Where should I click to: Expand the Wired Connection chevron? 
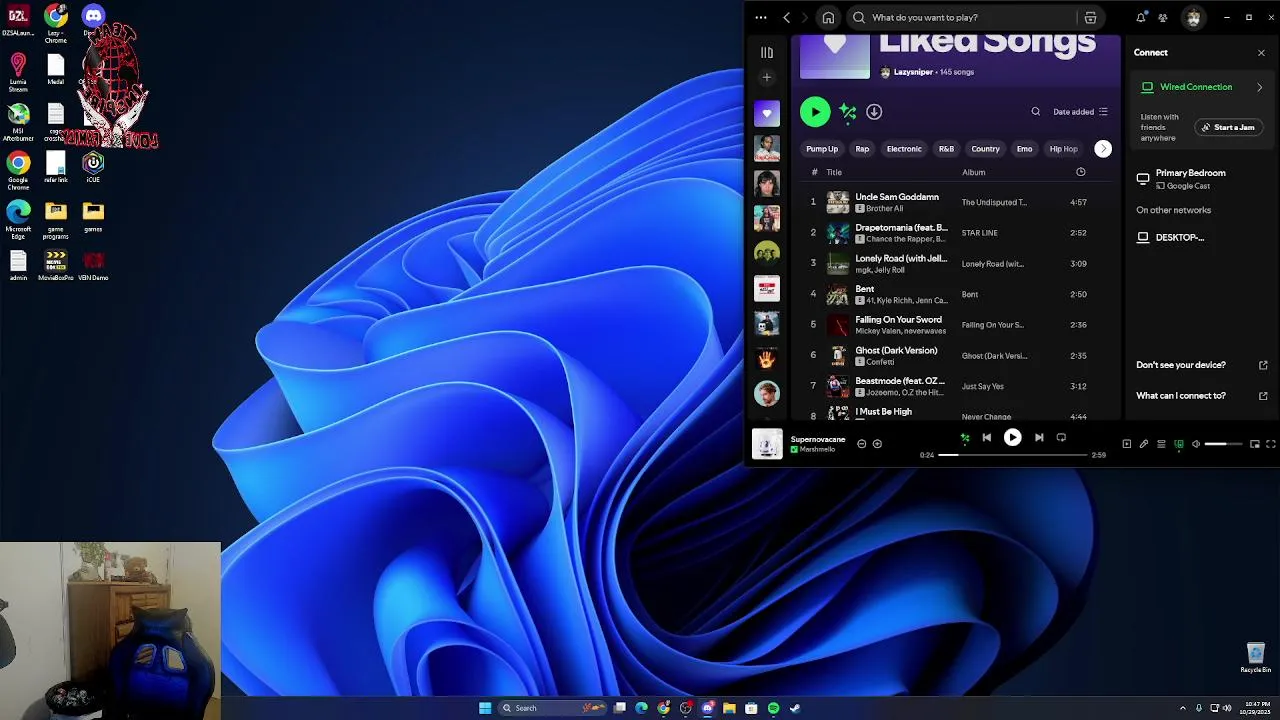point(1259,87)
